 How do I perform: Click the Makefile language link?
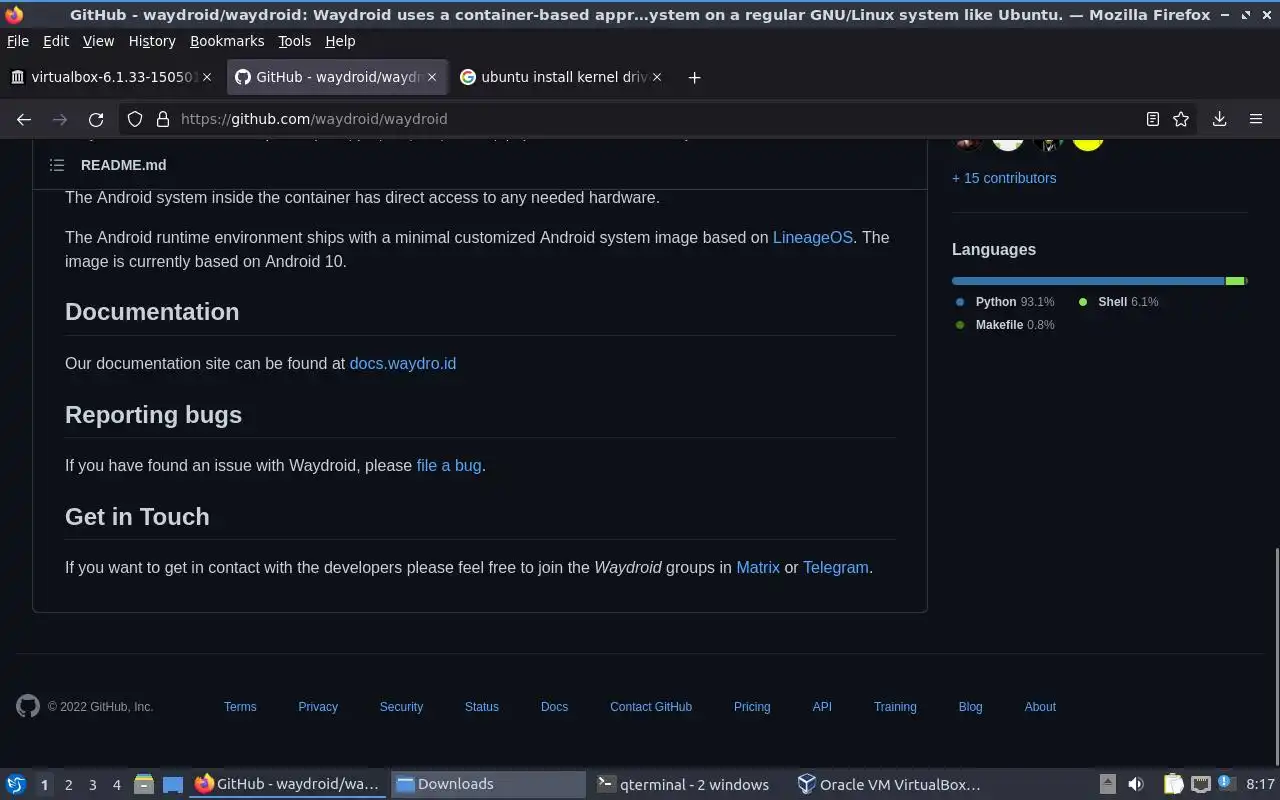(x=1005, y=324)
